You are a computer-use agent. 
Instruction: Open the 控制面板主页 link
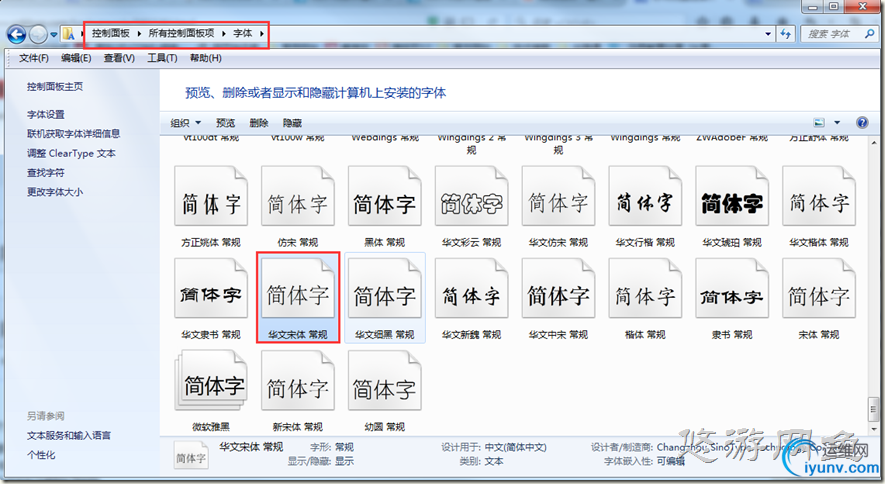tap(55, 86)
